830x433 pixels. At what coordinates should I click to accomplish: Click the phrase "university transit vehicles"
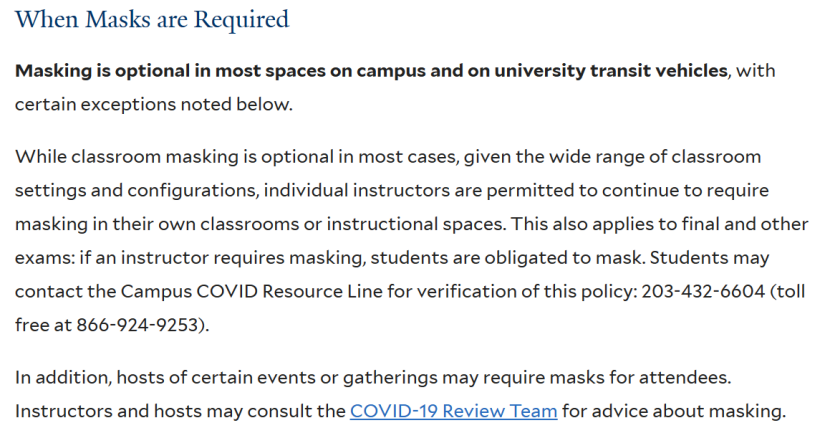(611, 71)
